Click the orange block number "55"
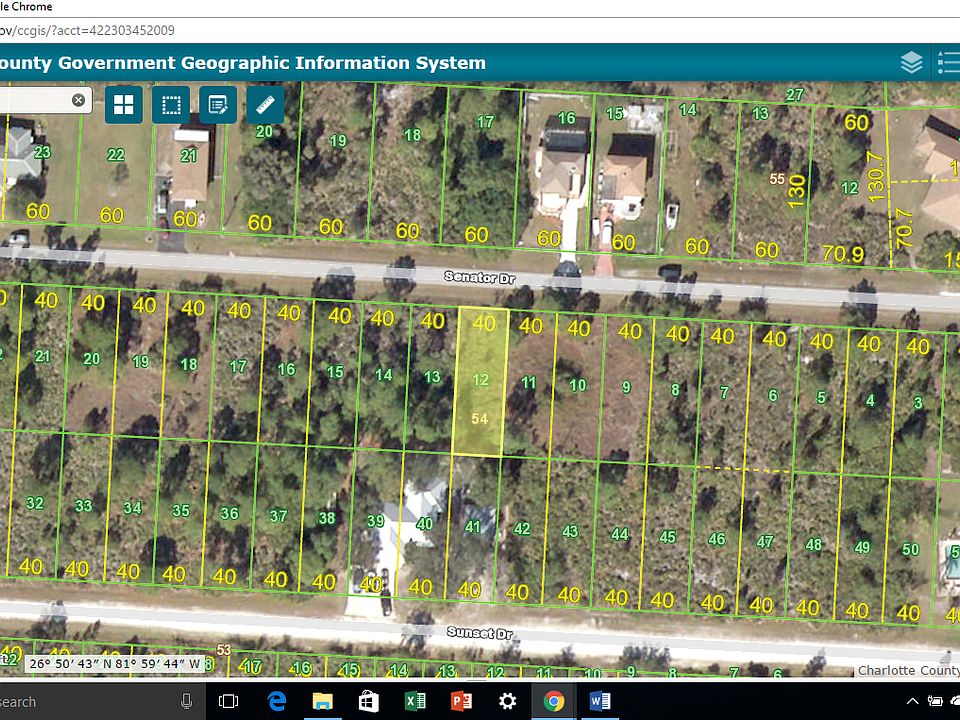 777,179
